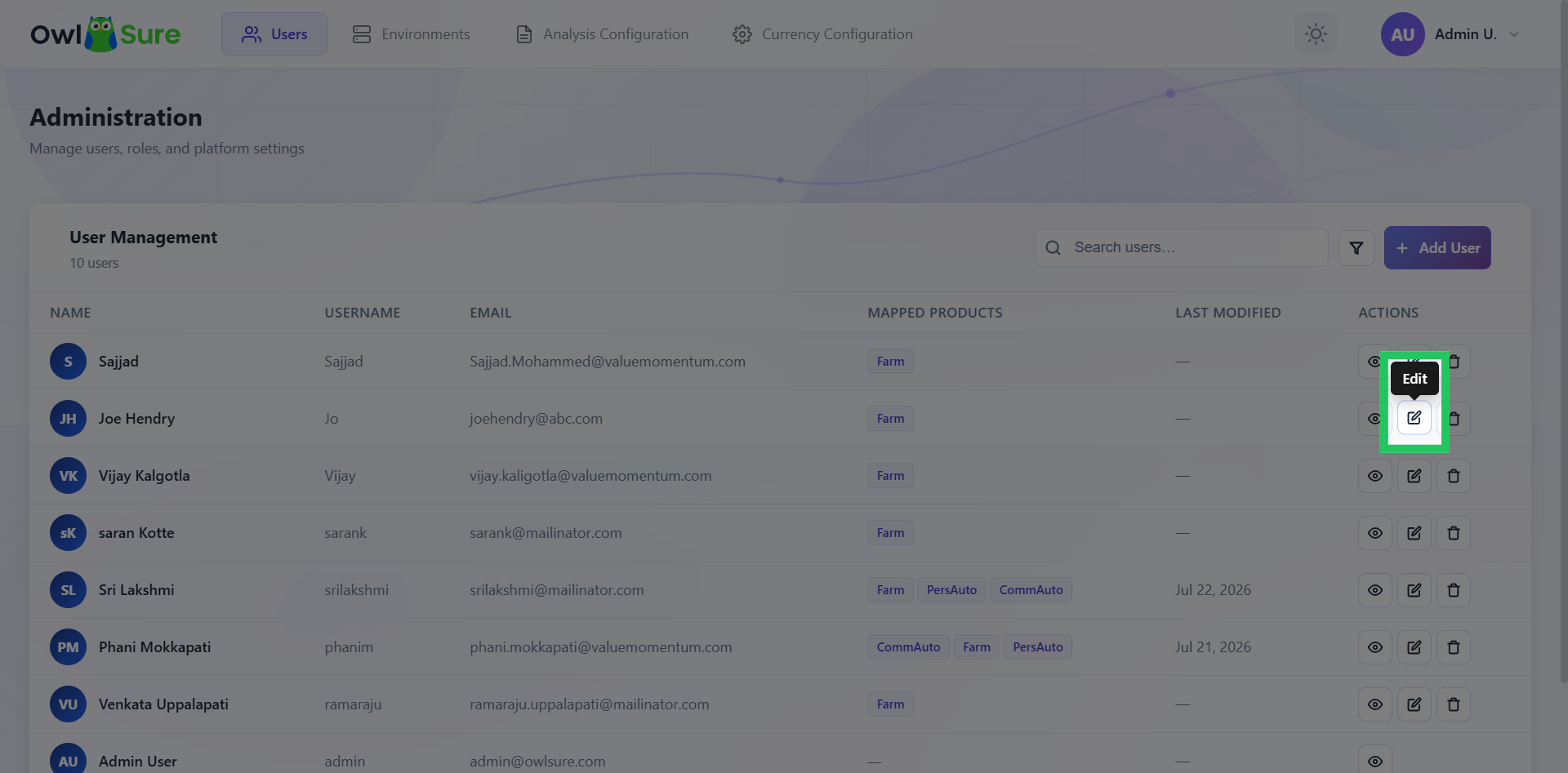The height and width of the screenshot is (773, 1568).
Task: Delete the Phani Mokkapati user
Action: coord(1454,647)
